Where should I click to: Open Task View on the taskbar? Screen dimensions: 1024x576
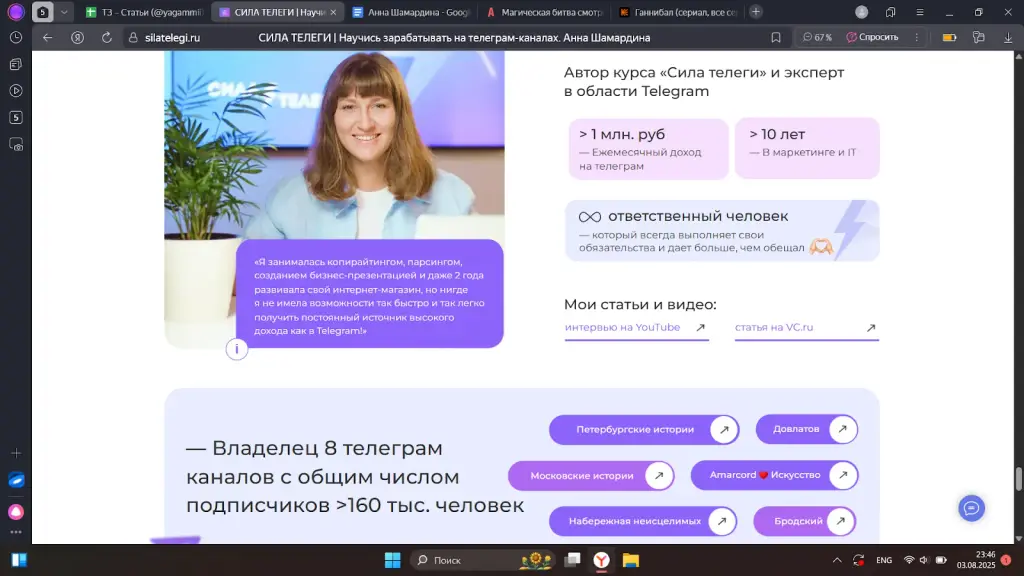(573, 560)
